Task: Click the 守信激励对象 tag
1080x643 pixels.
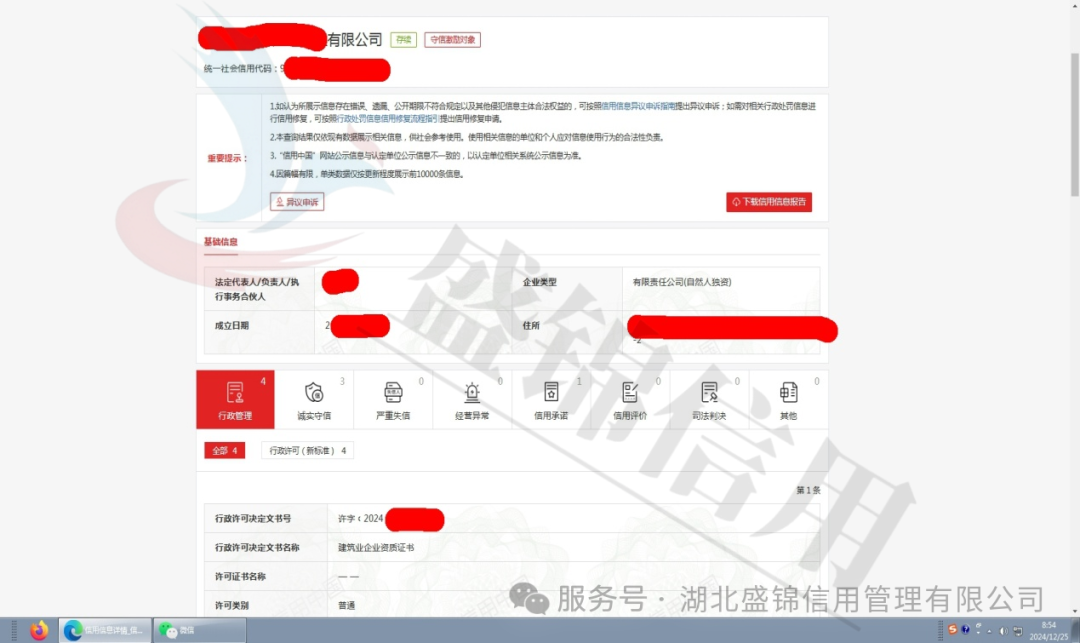Action: coord(453,40)
